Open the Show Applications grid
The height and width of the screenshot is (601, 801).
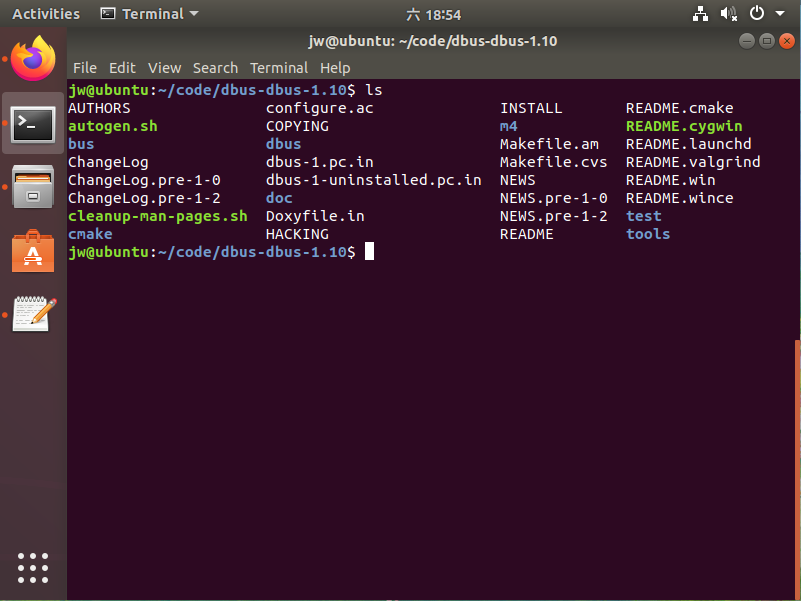pyautogui.click(x=32, y=567)
